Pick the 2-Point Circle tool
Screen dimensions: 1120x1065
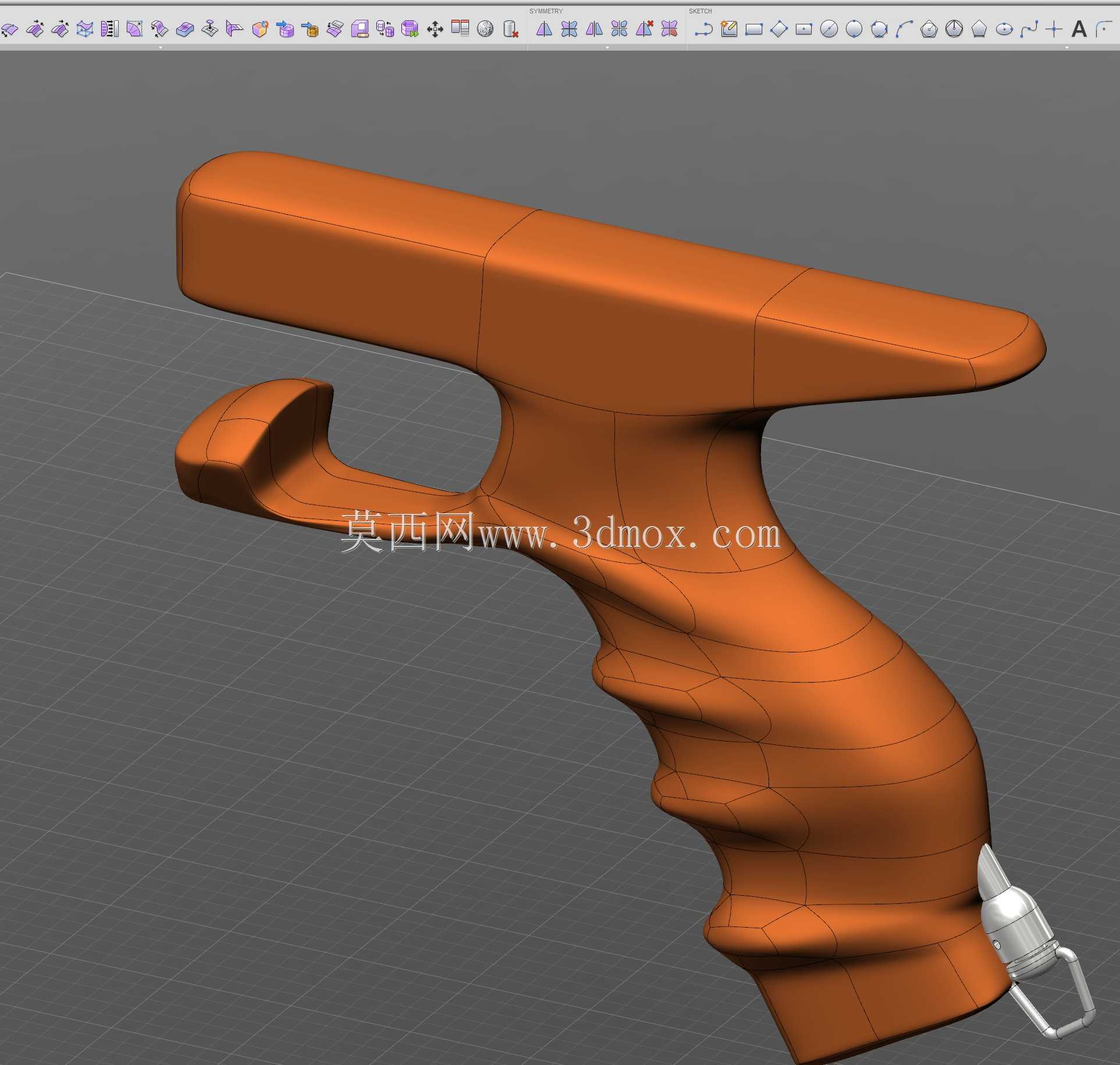pyautogui.click(x=854, y=29)
